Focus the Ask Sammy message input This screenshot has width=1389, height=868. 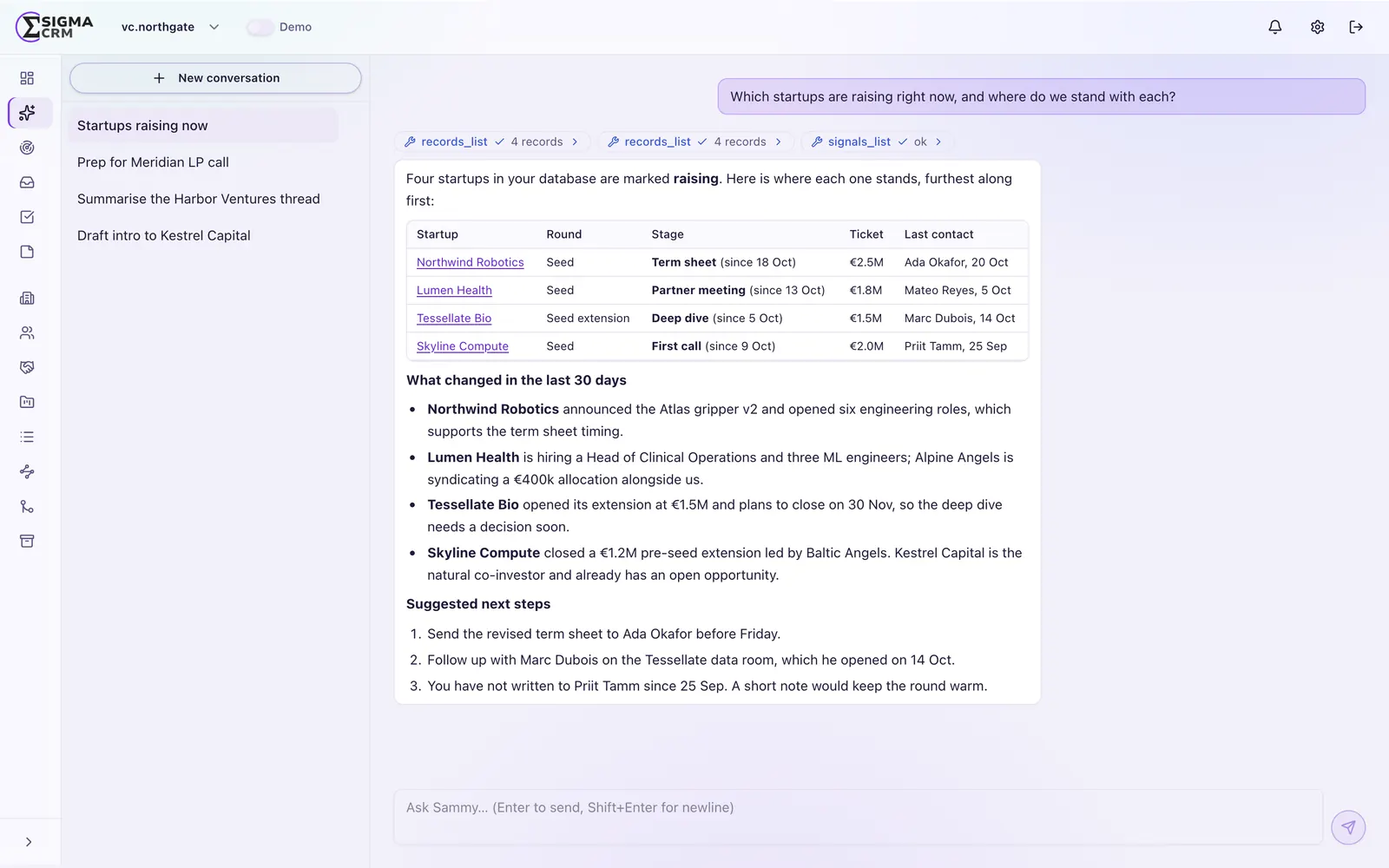(858, 816)
